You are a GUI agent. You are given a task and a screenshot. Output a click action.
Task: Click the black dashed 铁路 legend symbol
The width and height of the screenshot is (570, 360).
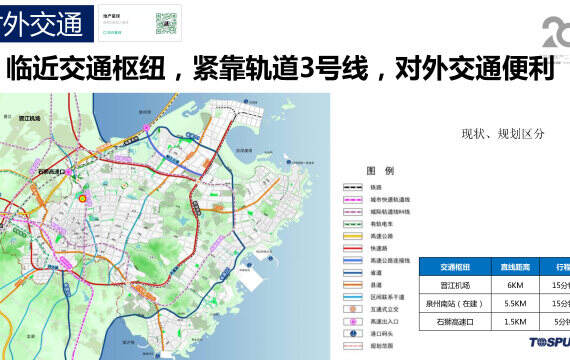pos(353,187)
